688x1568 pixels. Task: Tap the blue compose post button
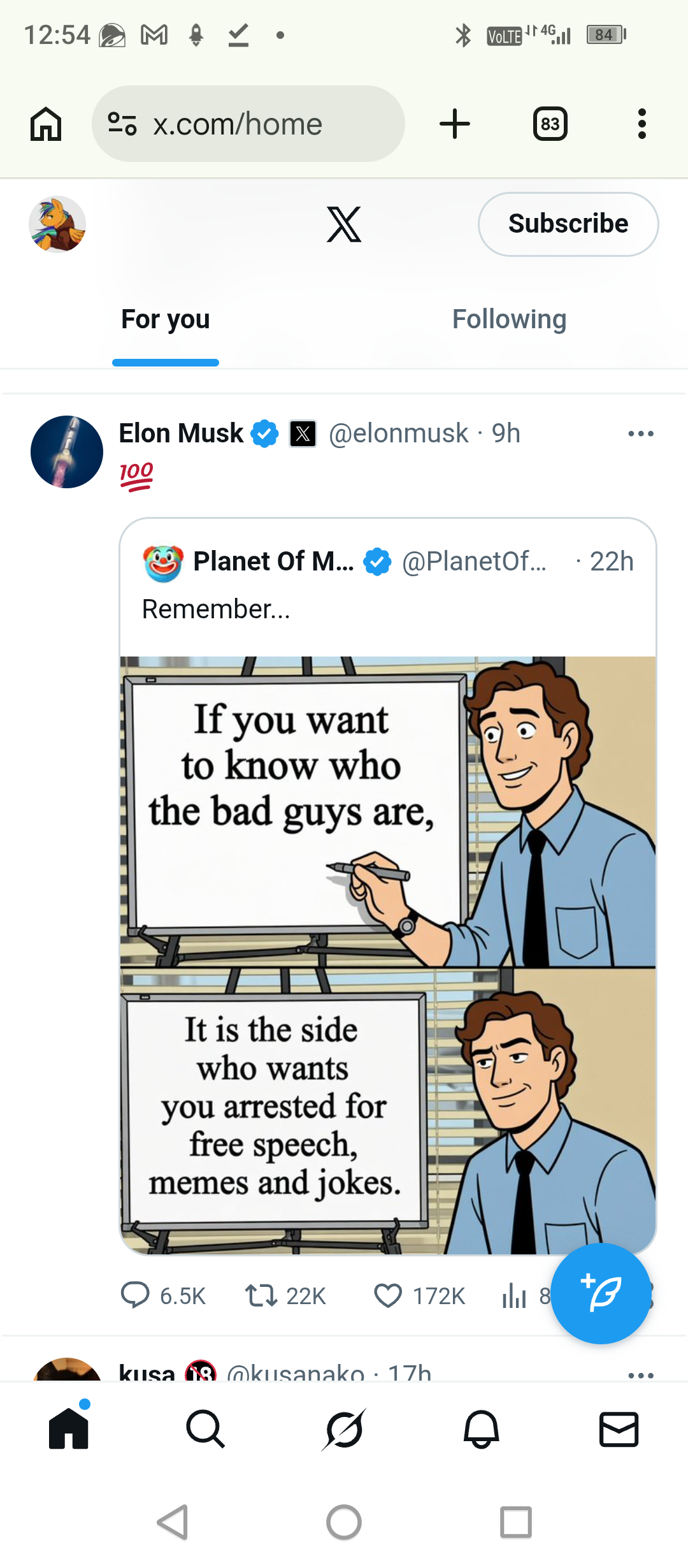[600, 1293]
